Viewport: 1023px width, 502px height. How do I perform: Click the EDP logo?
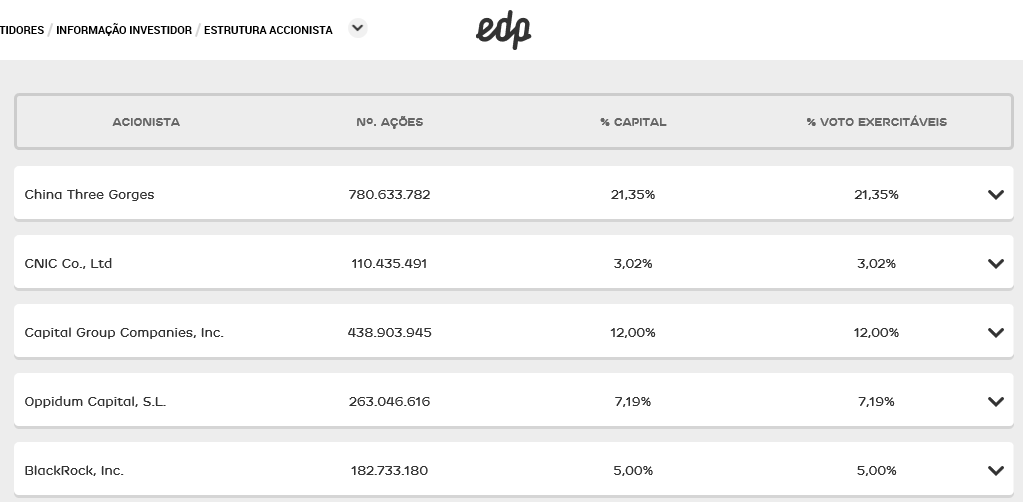503,31
